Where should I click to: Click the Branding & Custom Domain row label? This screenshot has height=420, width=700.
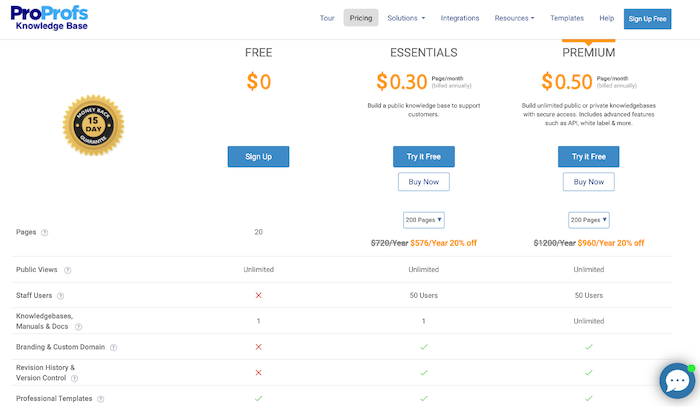tap(60, 347)
